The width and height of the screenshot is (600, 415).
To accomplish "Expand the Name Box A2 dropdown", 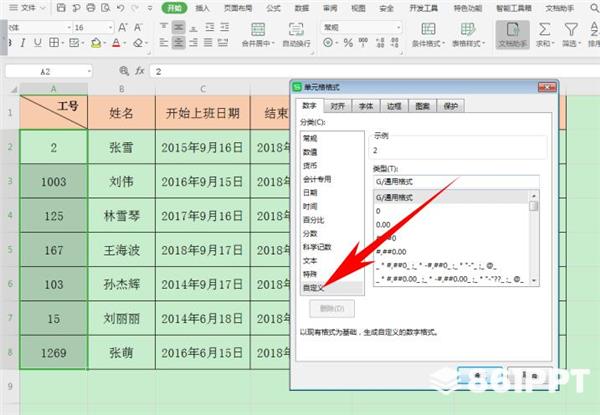I will point(89,71).
